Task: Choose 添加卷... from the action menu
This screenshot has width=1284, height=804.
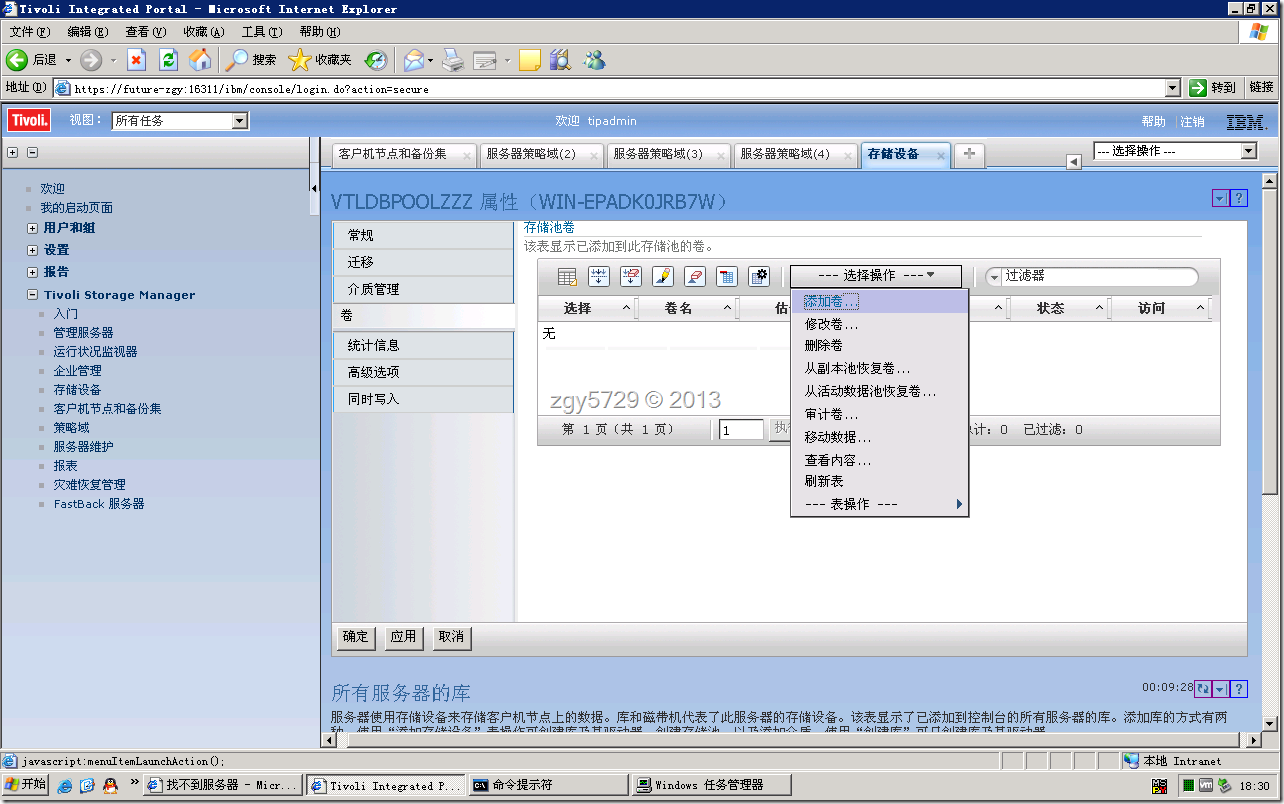Action: tap(879, 301)
